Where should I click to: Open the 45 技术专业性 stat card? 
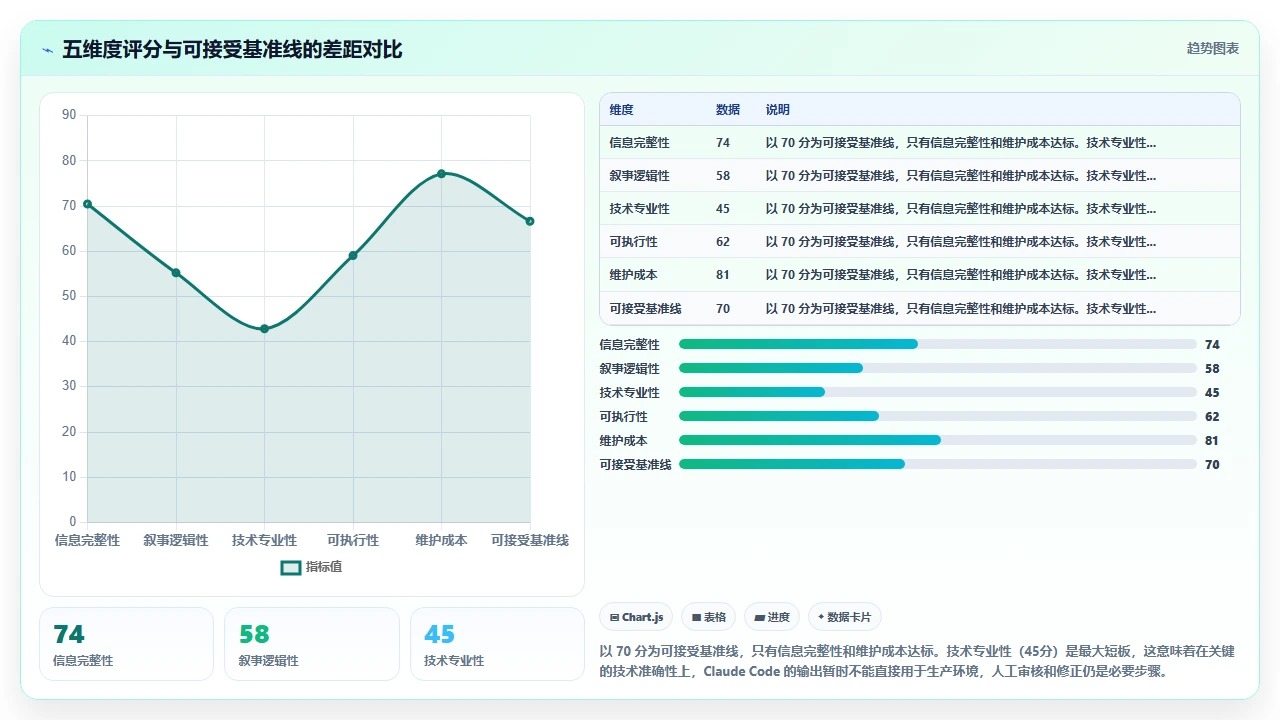pos(497,644)
